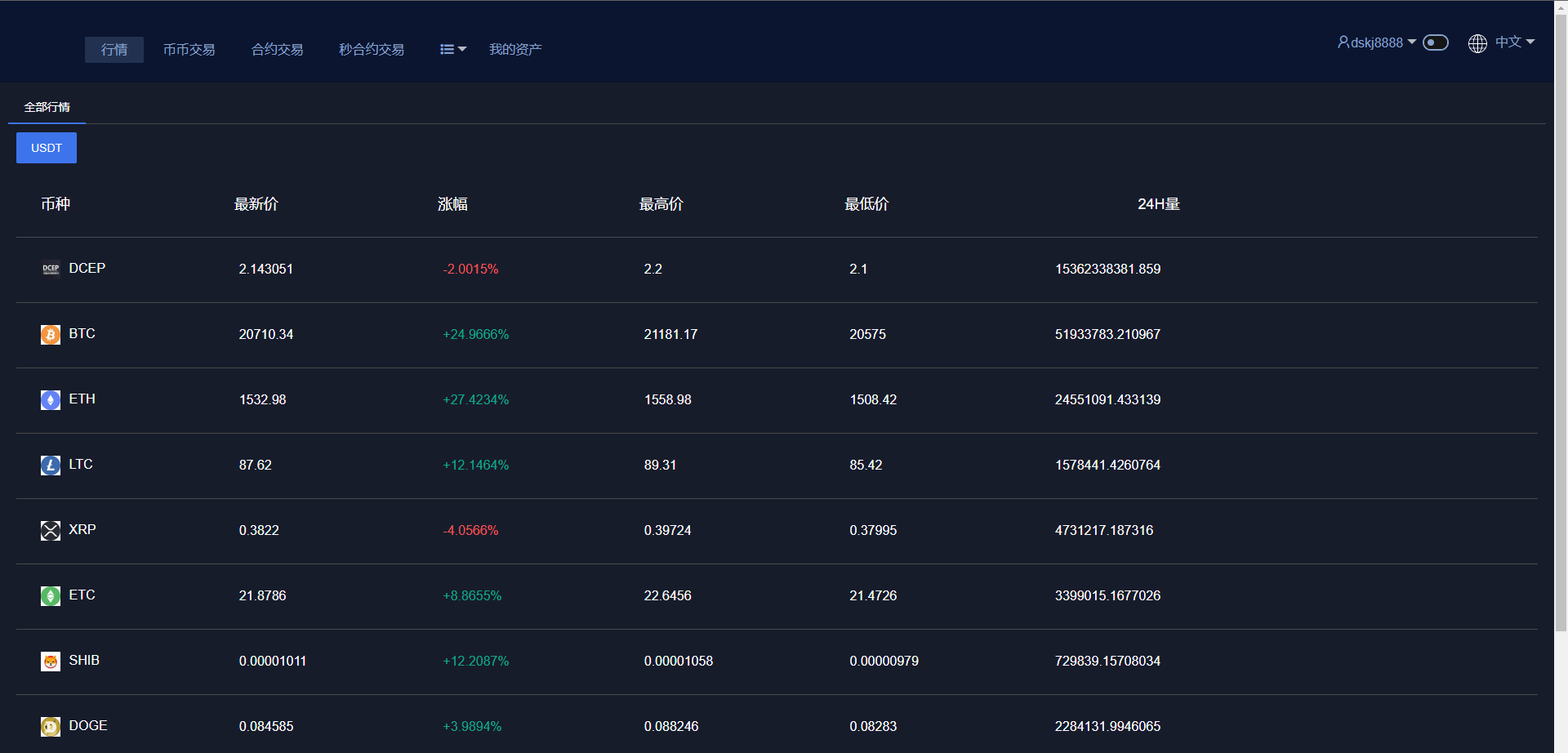Select the ETC coin name
Image resolution: width=1568 pixels, height=753 pixels.
point(82,595)
